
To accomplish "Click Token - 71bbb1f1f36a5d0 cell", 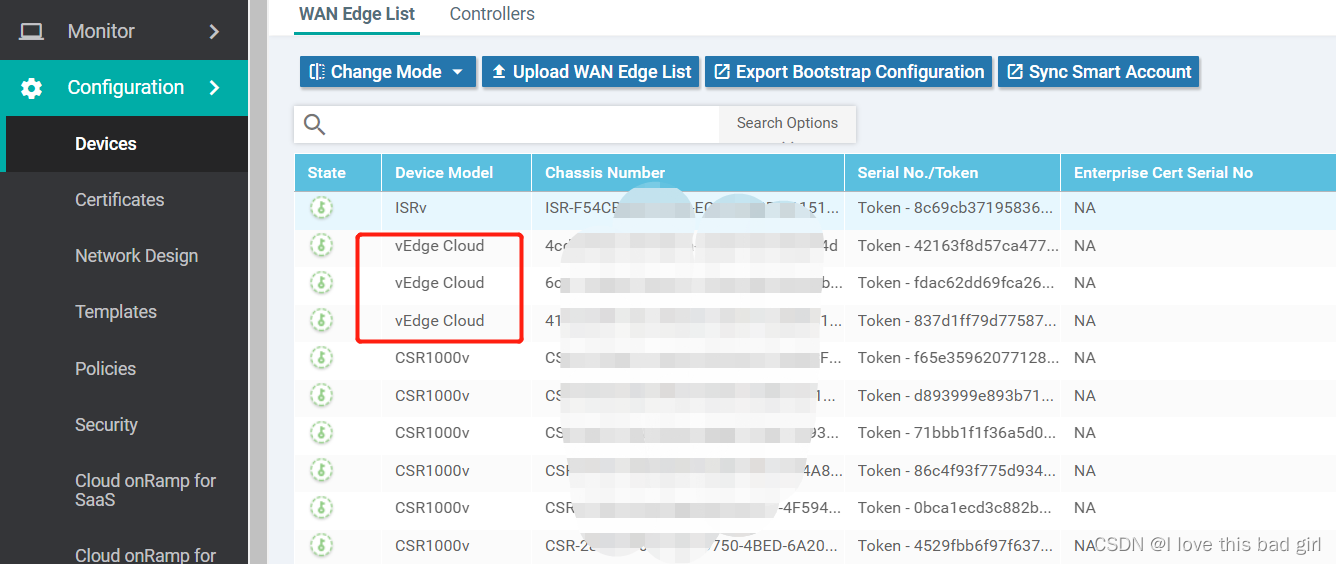I will (x=955, y=433).
